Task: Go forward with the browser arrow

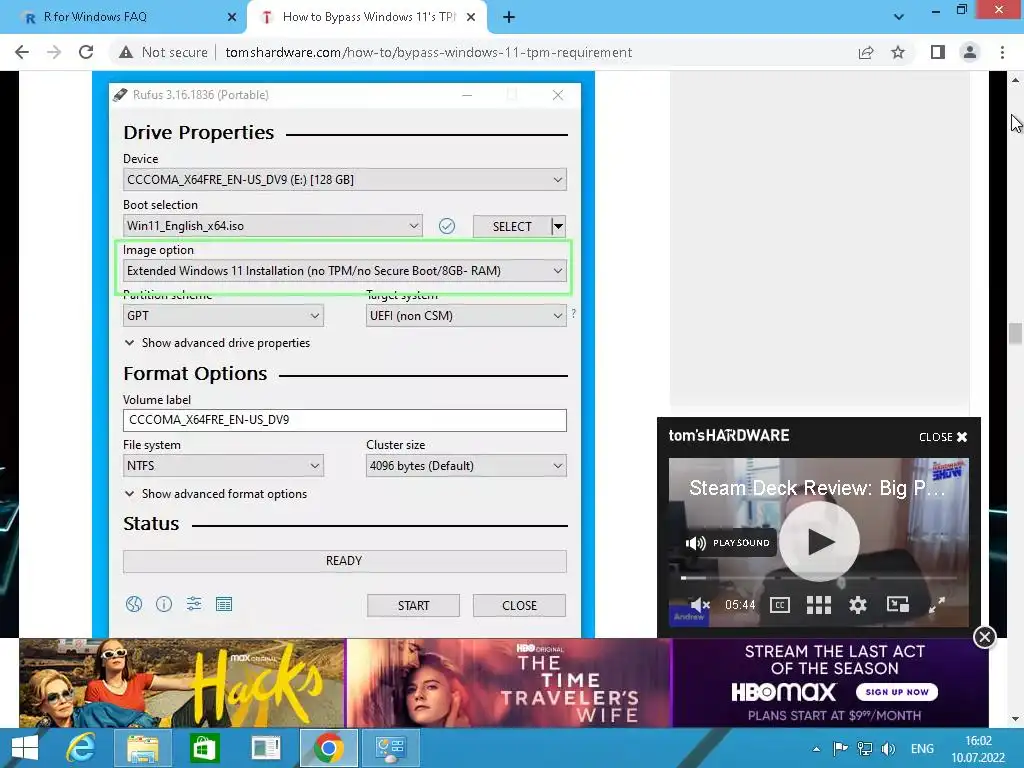Action: [54, 52]
